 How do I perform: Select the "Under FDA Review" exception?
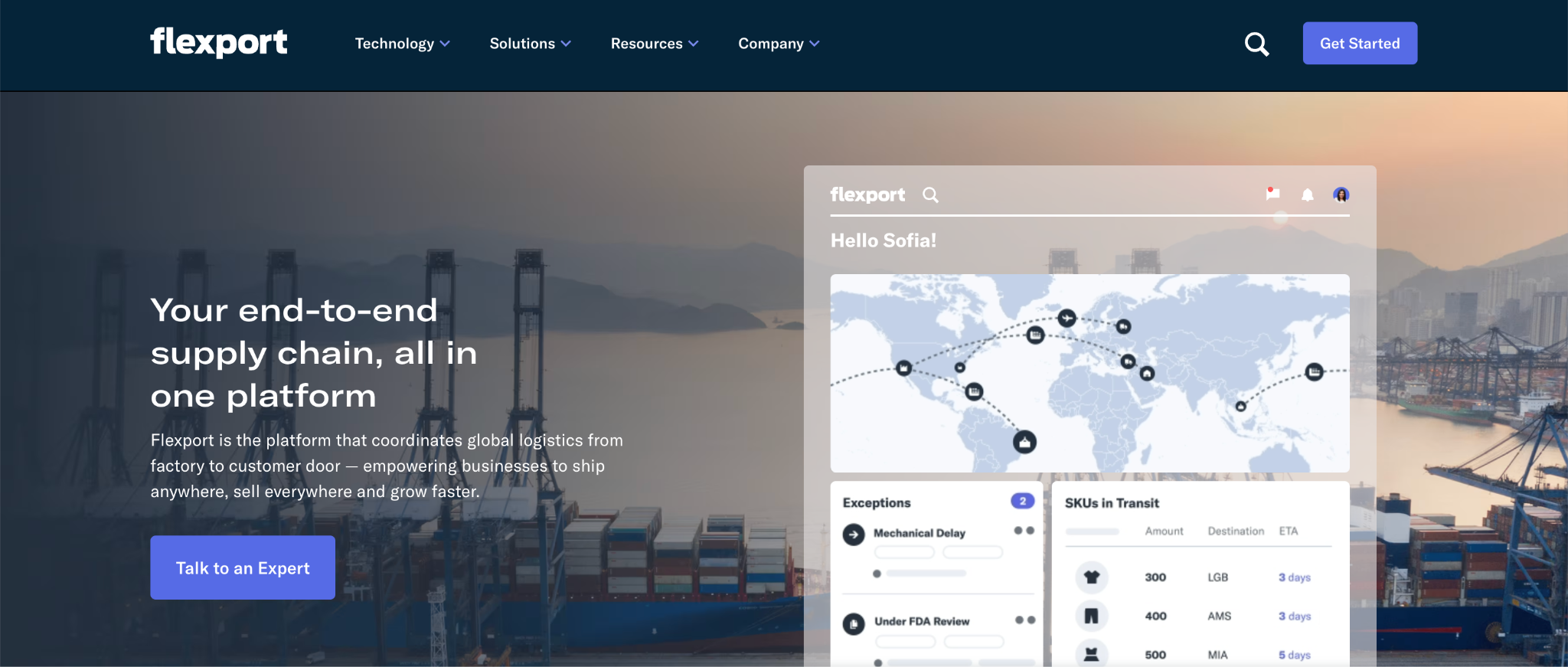(922, 621)
